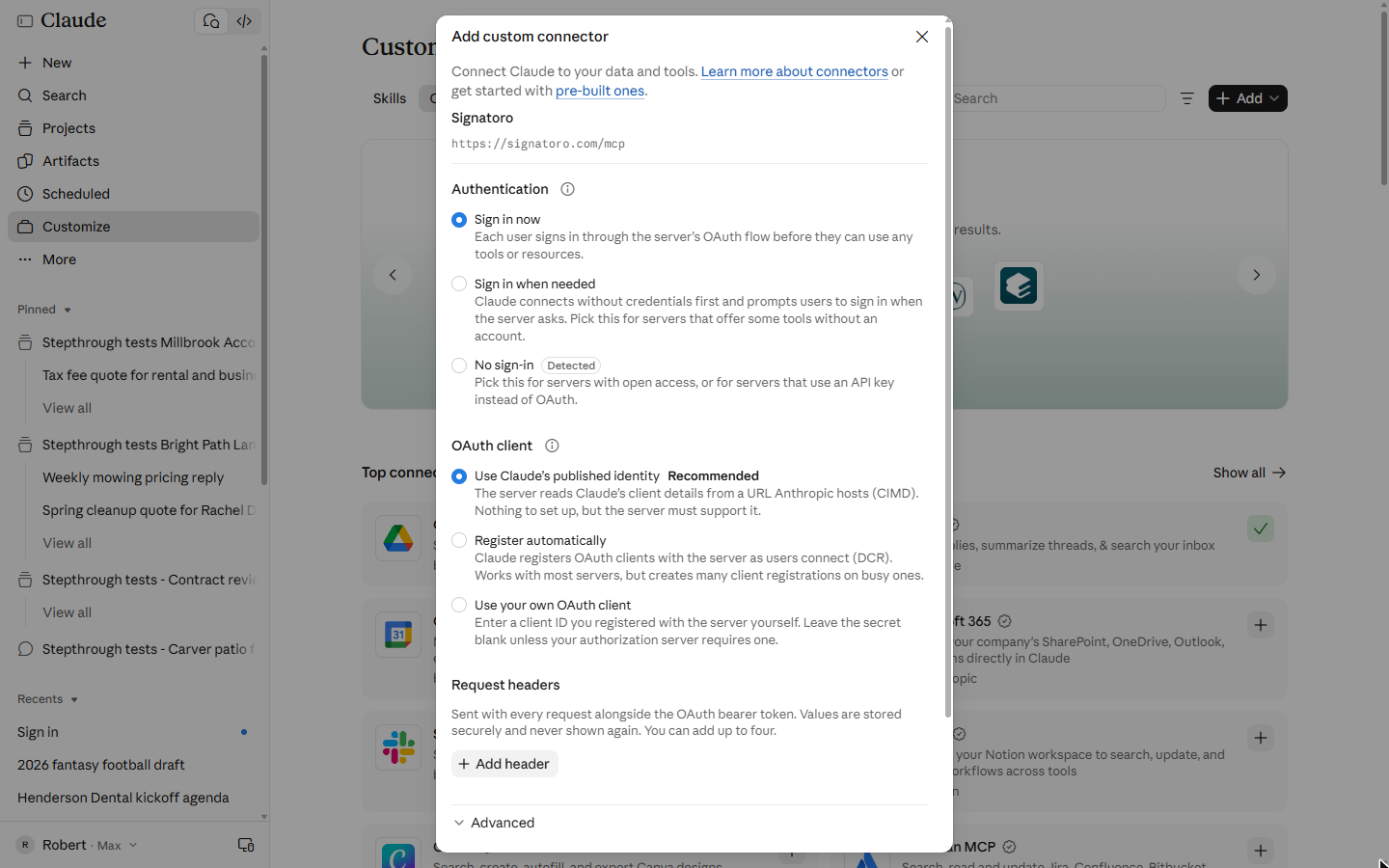Click the connectors Search field

pyautogui.click(x=1056, y=98)
